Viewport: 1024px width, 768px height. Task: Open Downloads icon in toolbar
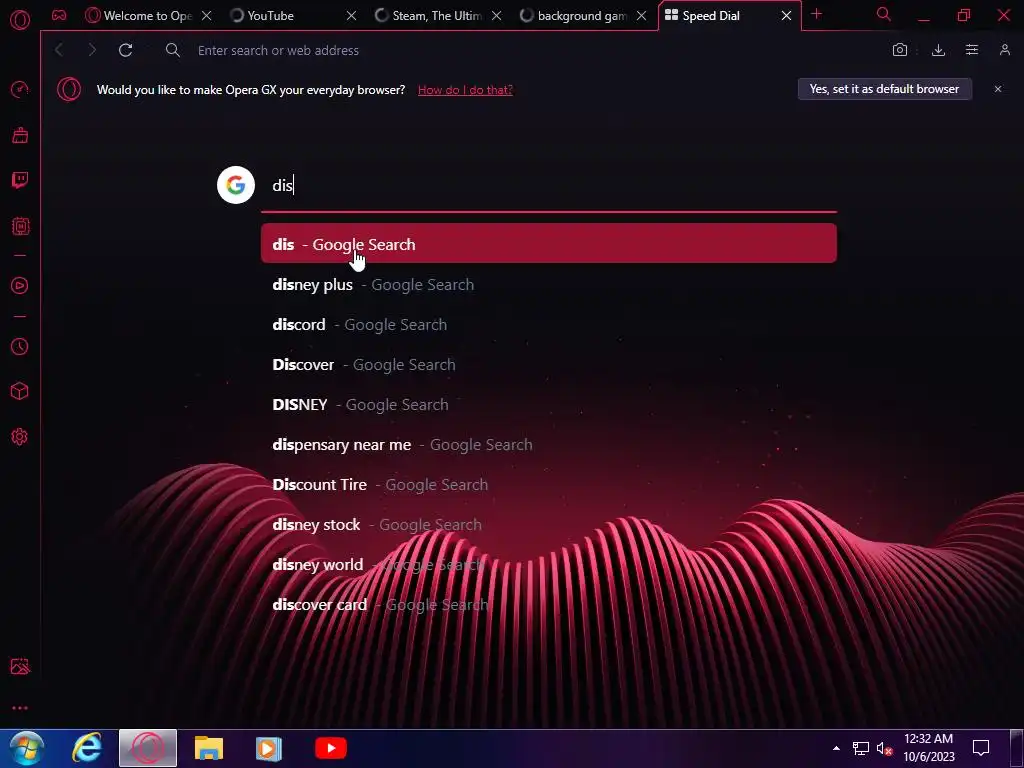[938, 50]
